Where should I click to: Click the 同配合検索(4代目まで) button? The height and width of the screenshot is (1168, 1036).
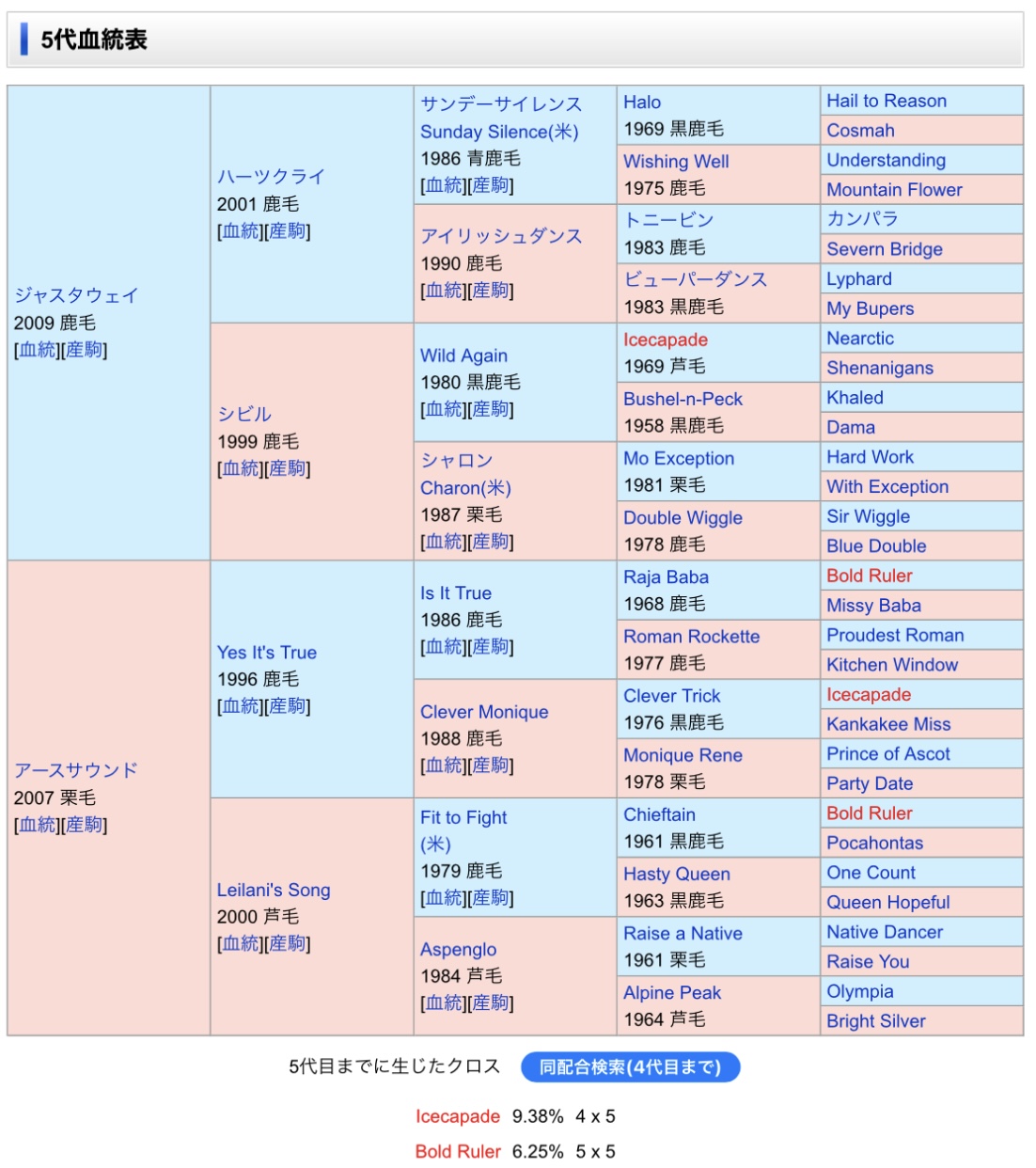click(630, 1067)
